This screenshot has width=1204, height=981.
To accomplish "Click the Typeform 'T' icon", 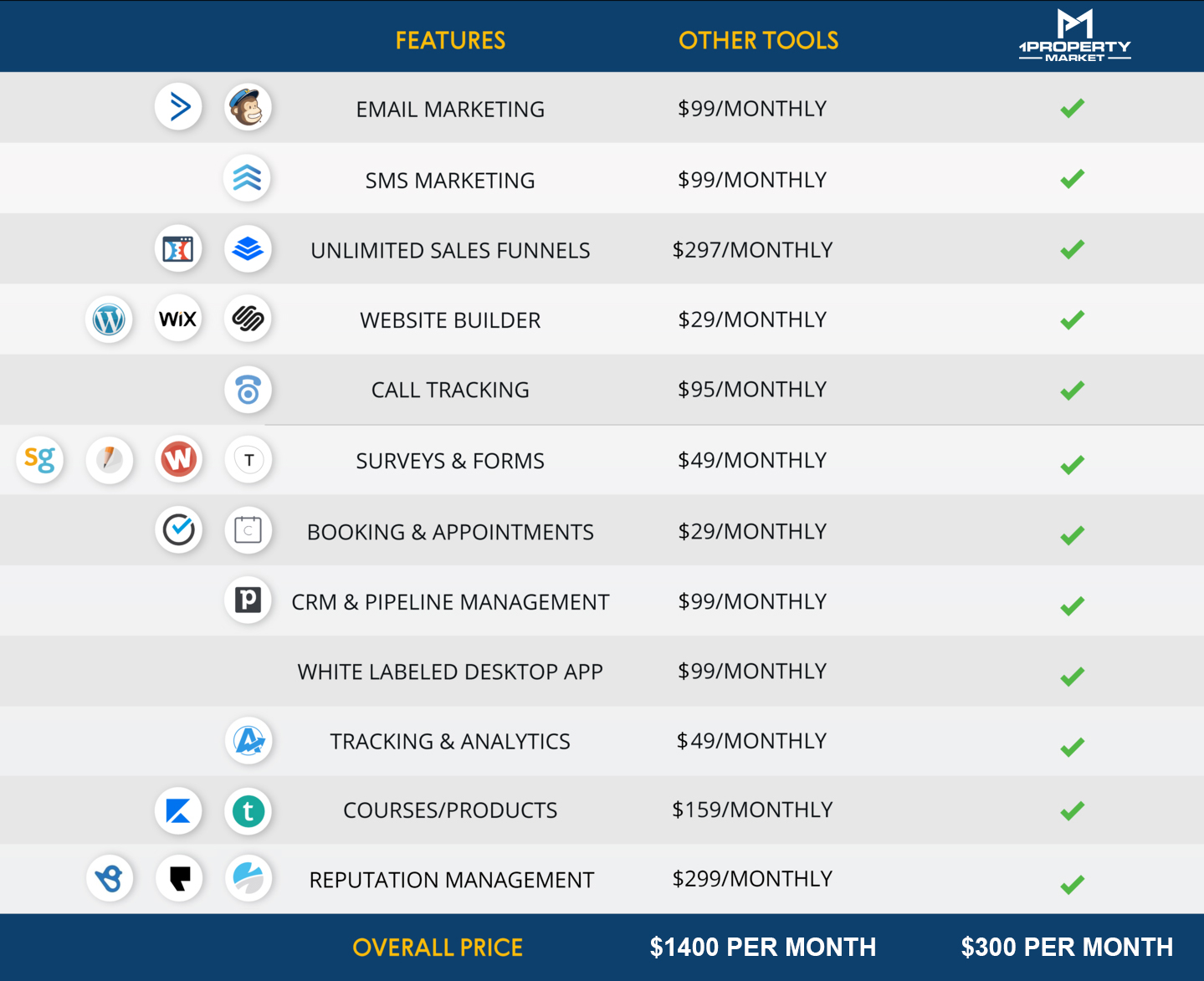I will pyautogui.click(x=248, y=459).
